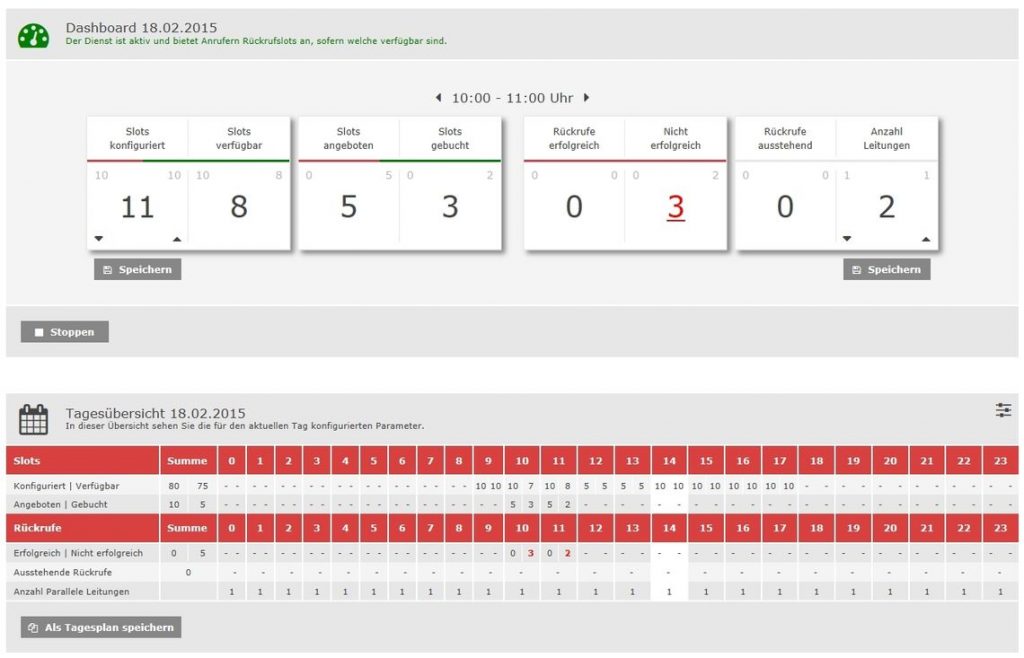This screenshot has width=1024, height=658.
Task: Increase Slots konfiguriert with up arrow
Action: click(177, 238)
